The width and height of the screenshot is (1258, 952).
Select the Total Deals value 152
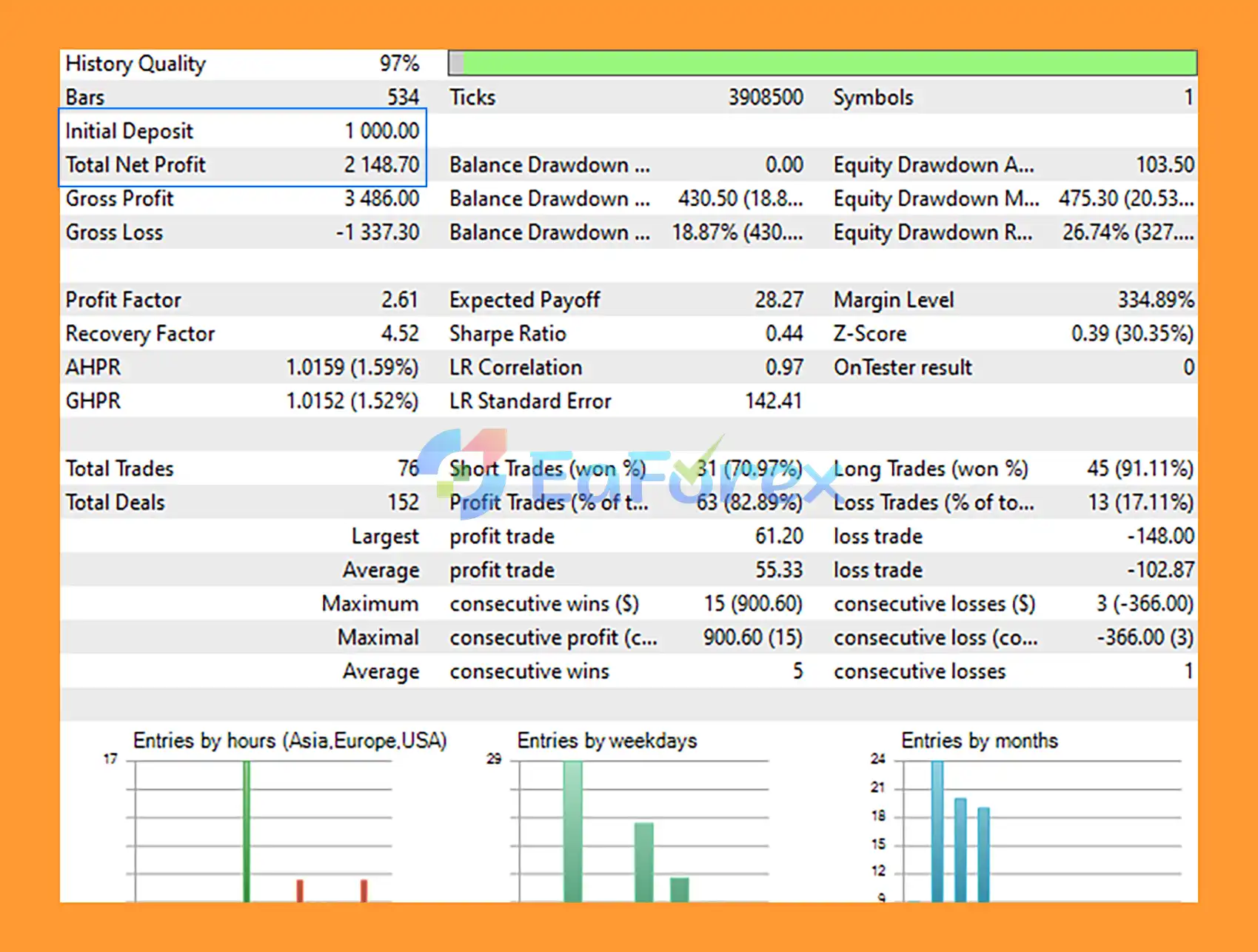point(404,503)
